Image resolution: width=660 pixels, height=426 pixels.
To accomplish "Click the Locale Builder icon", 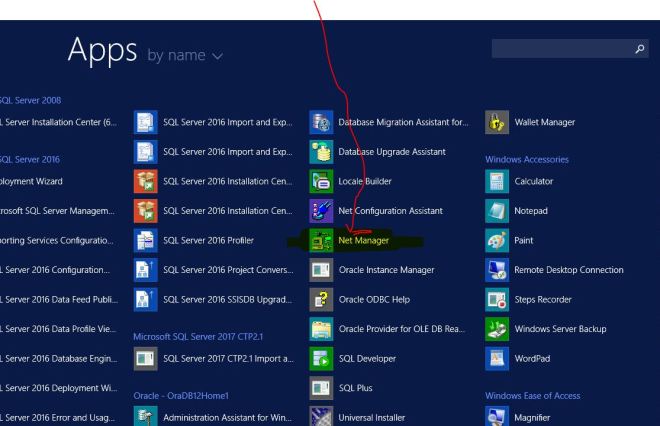I will pyautogui.click(x=321, y=182).
